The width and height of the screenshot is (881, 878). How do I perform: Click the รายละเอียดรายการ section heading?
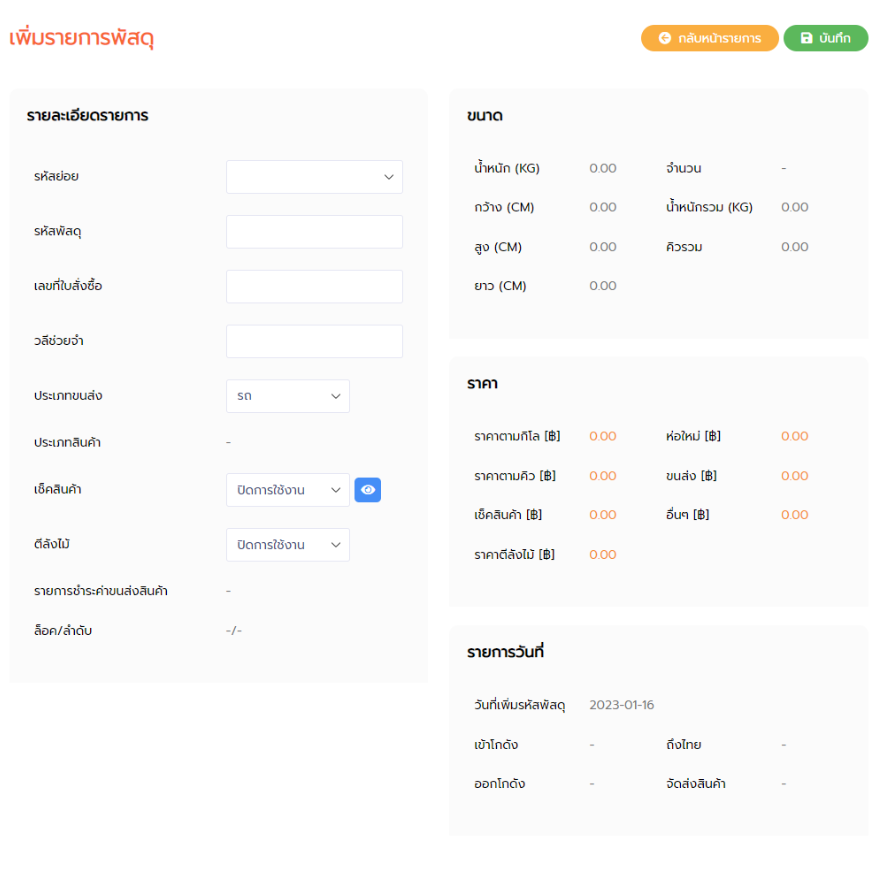tap(87, 116)
